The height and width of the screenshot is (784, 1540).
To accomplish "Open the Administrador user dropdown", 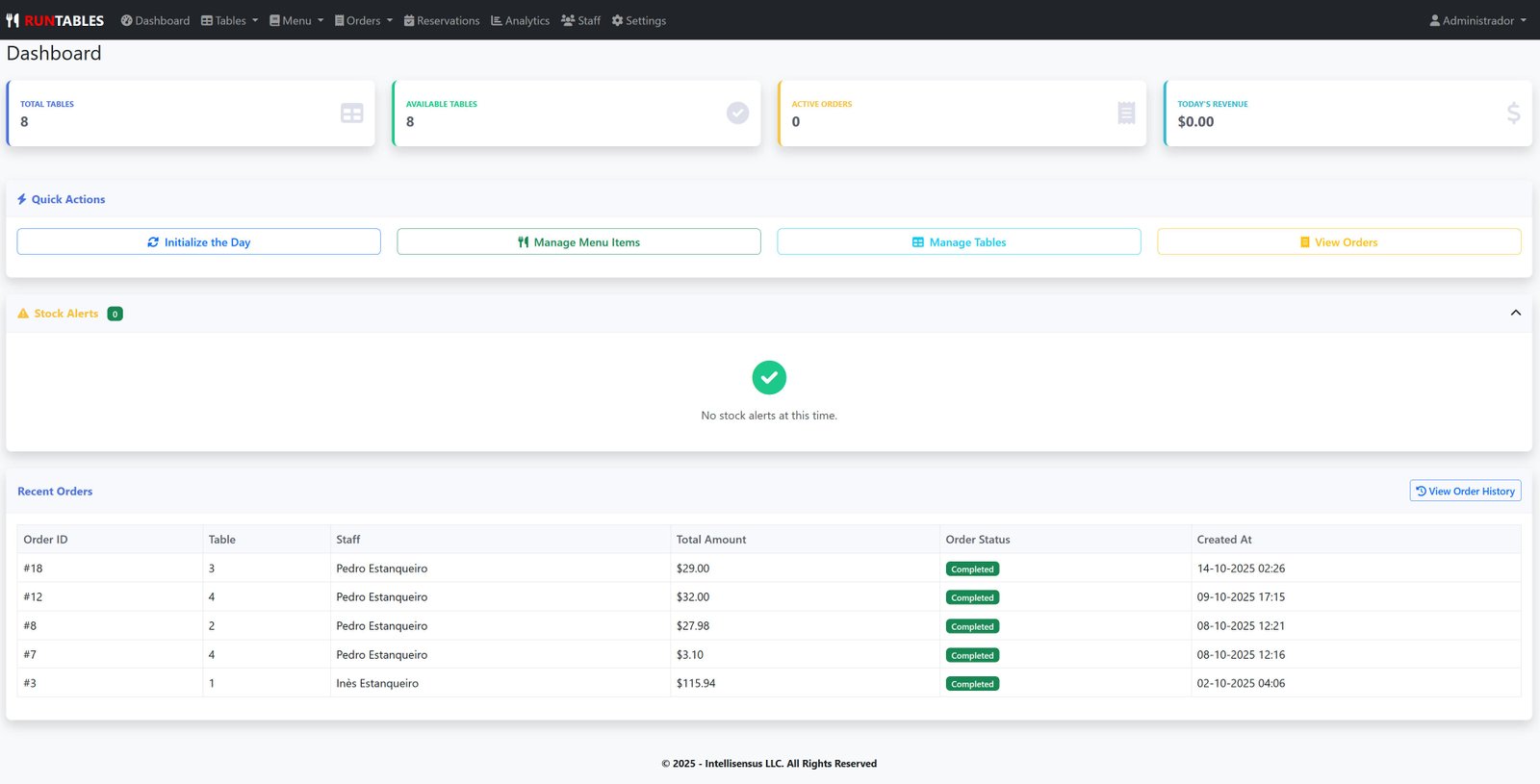I will 1477,20.
